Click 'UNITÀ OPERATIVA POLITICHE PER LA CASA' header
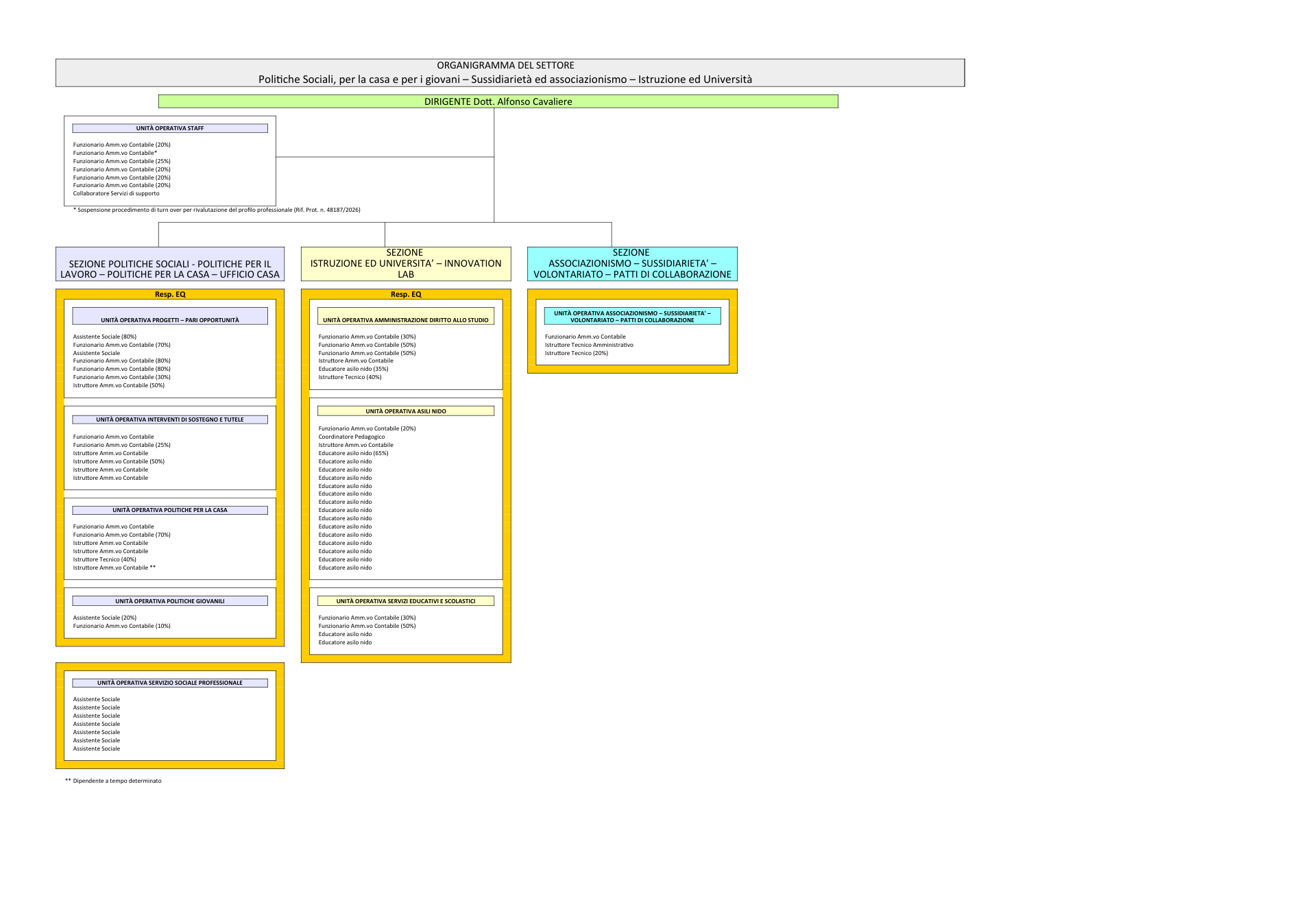 pyautogui.click(x=170, y=510)
